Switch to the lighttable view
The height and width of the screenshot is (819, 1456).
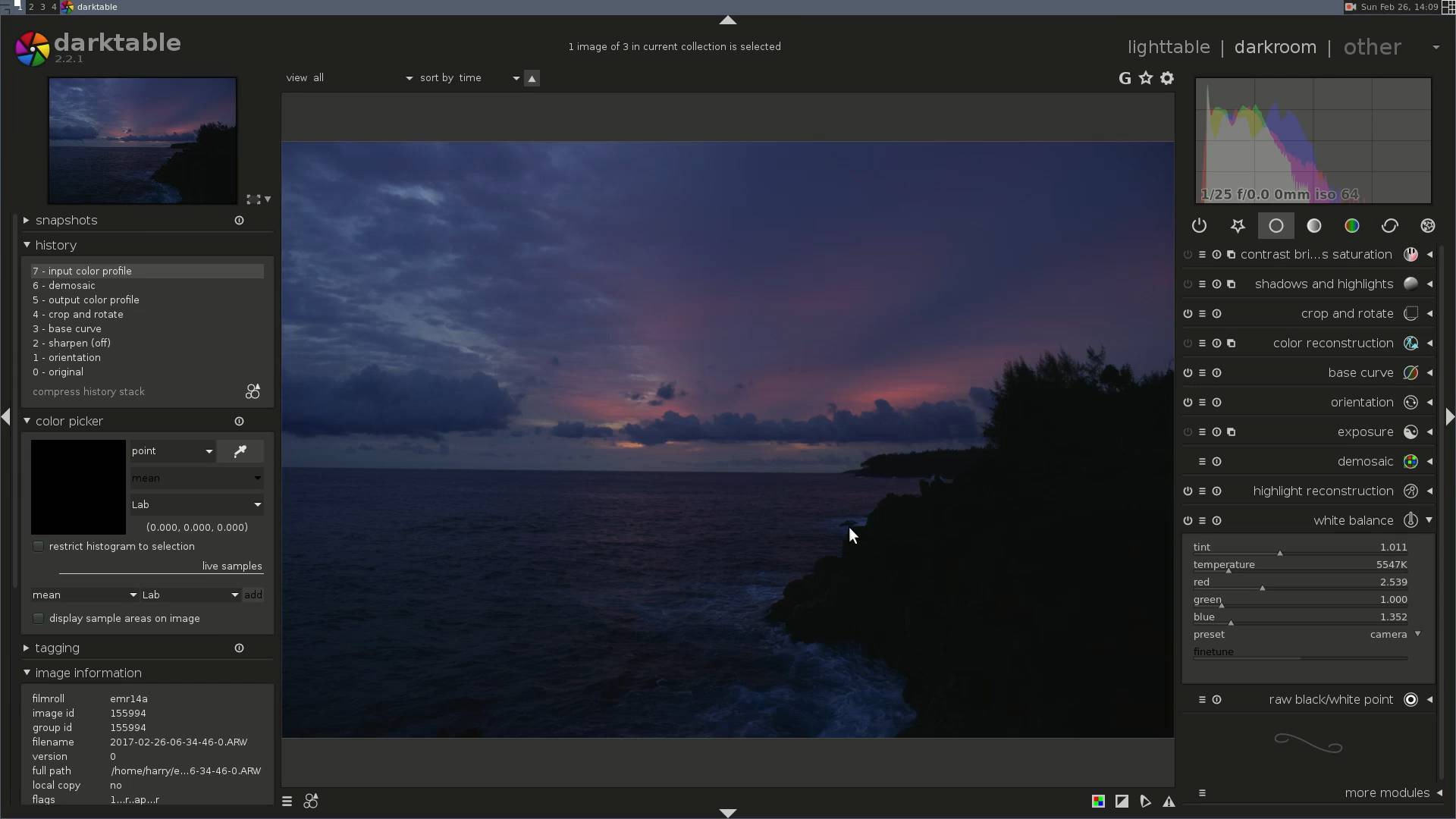[x=1168, y=47]
